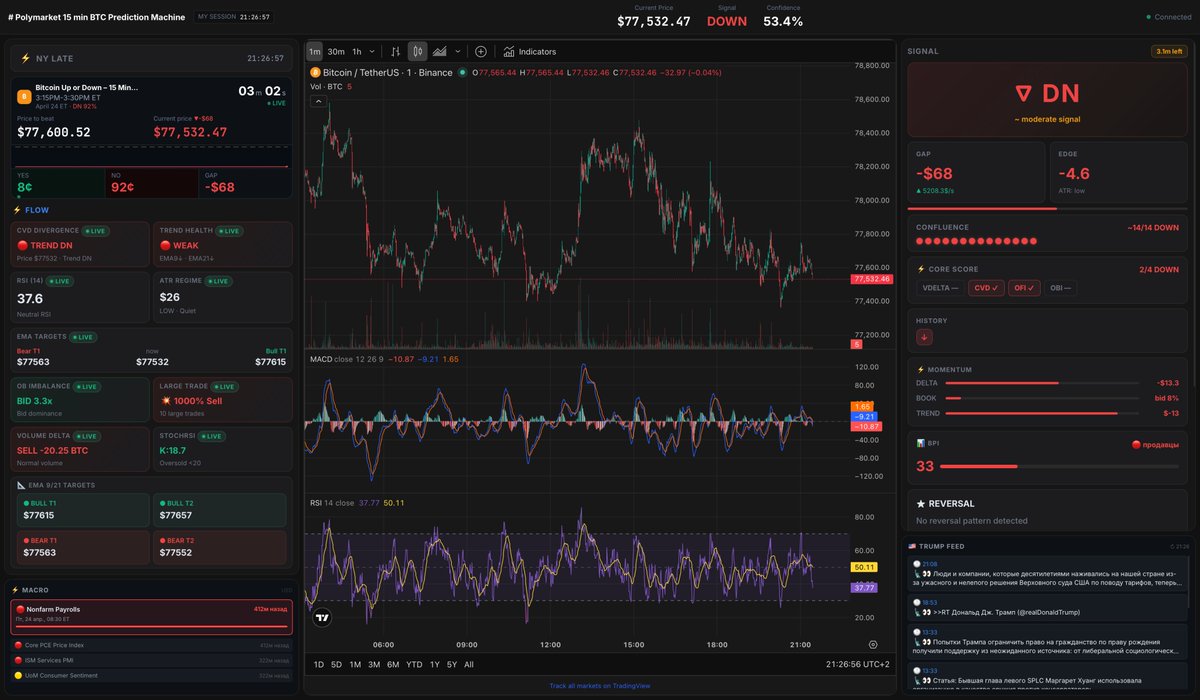The width and height of the screenshot is (1200, 700).
Task: Toggle the VDELTA core score chip
Action: pyautogui.click(x=941, y=288)
